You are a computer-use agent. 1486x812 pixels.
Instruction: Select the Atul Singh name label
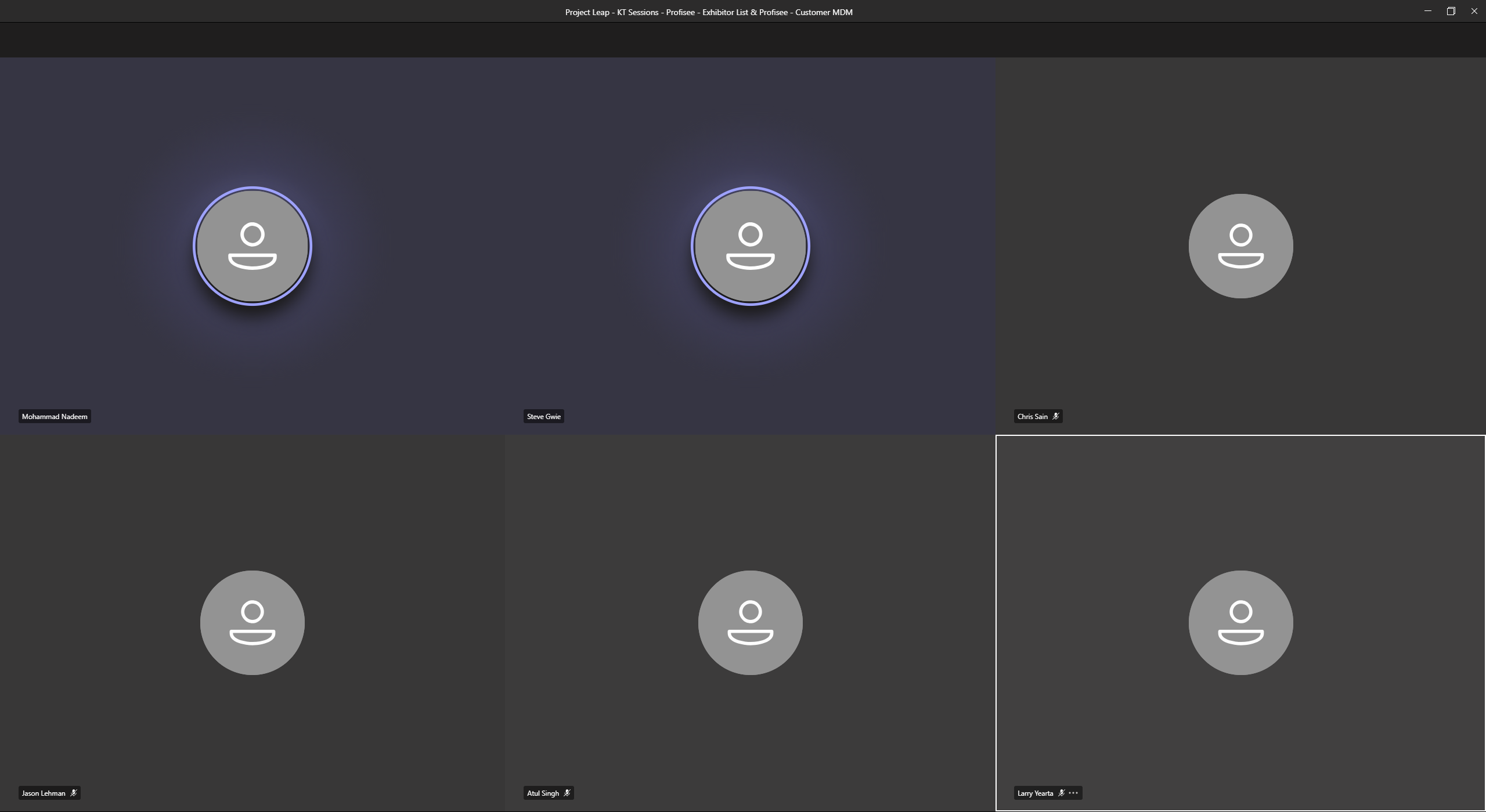tap(543, 793)
